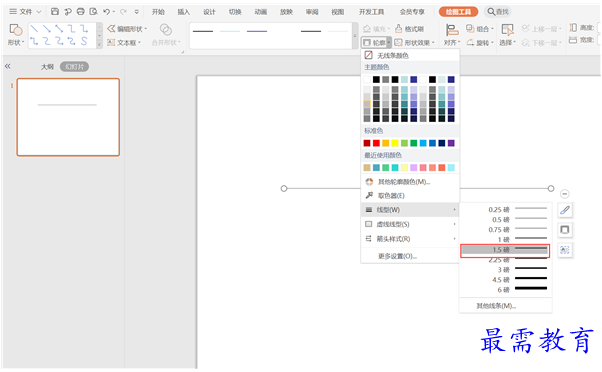Viewport: 602px width, 372px height.
Task: Expand 编辑形状 edit shape dropdown
Action: point(146,29)
